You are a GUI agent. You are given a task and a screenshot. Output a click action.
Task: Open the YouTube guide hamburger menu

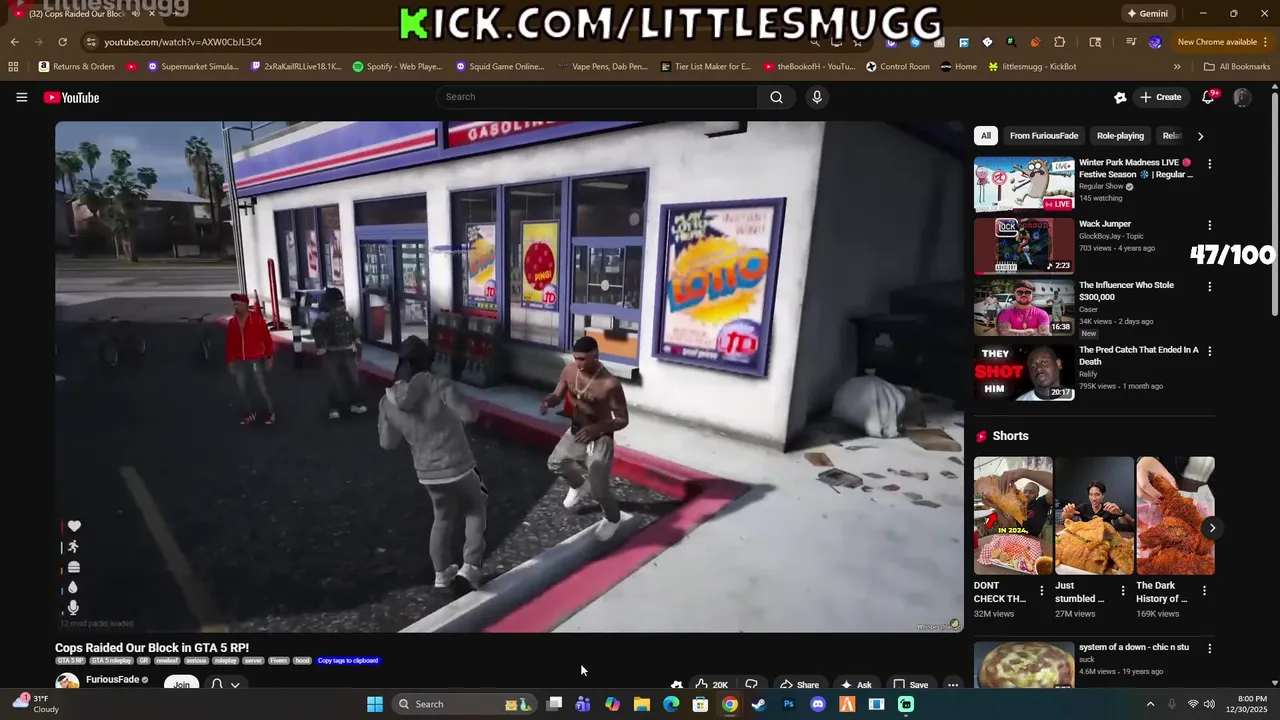click(21, 97)
